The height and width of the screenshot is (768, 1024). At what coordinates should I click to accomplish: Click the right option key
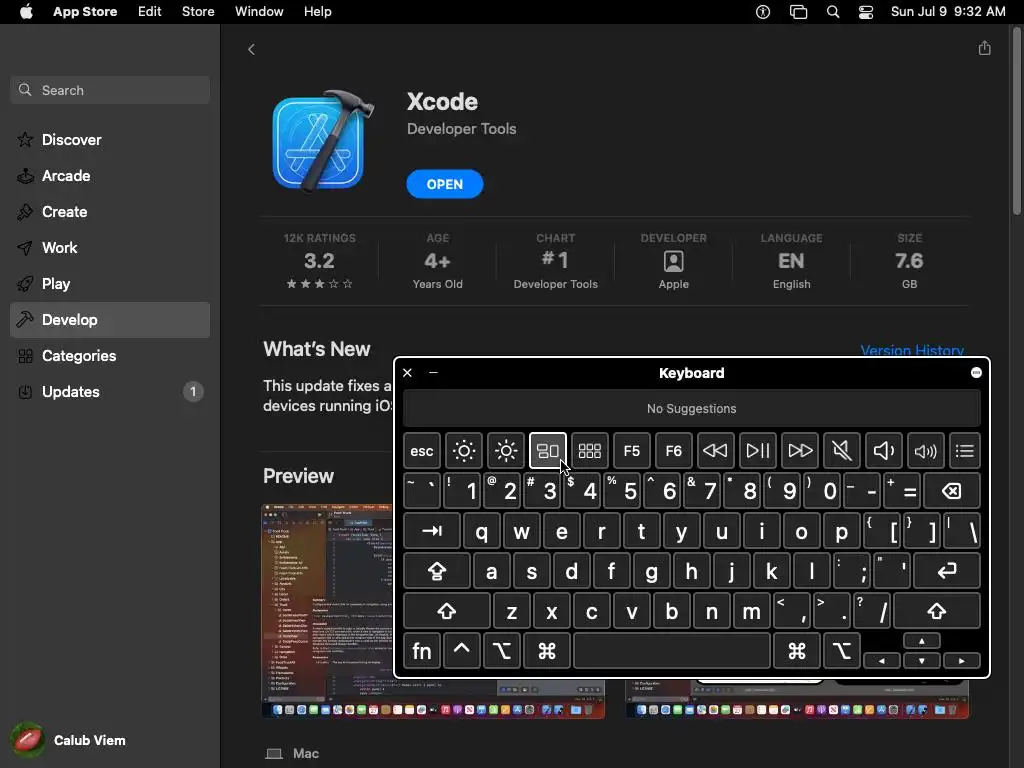841,650
